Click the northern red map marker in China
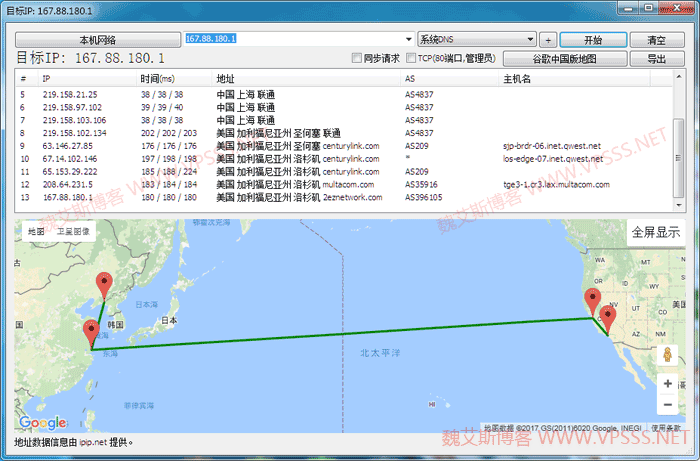This screenshot has width=700, height=461. pyautogui.click(x=102, y=284)
